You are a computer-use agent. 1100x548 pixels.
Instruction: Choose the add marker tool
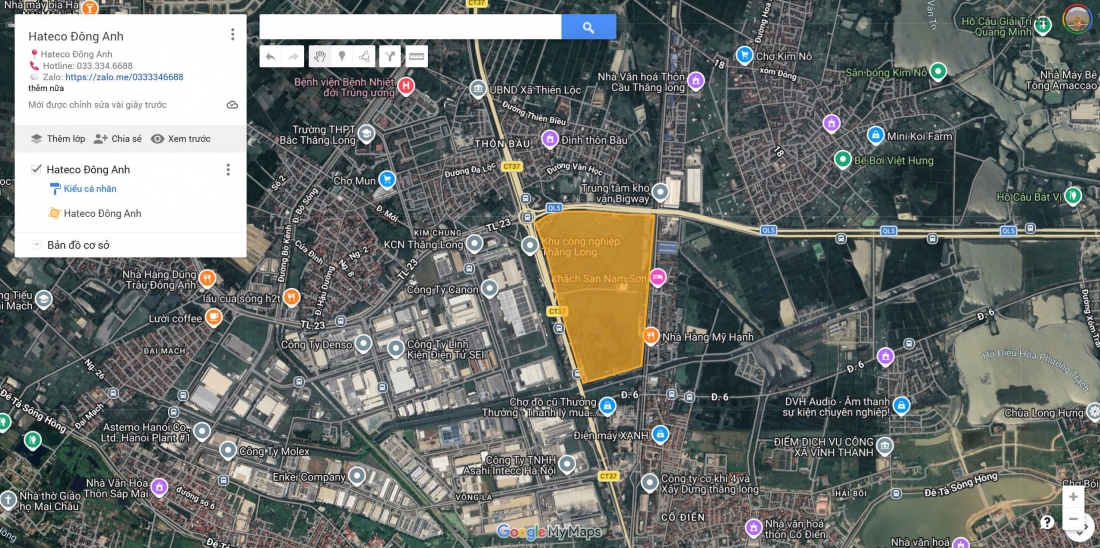point(342,56)
